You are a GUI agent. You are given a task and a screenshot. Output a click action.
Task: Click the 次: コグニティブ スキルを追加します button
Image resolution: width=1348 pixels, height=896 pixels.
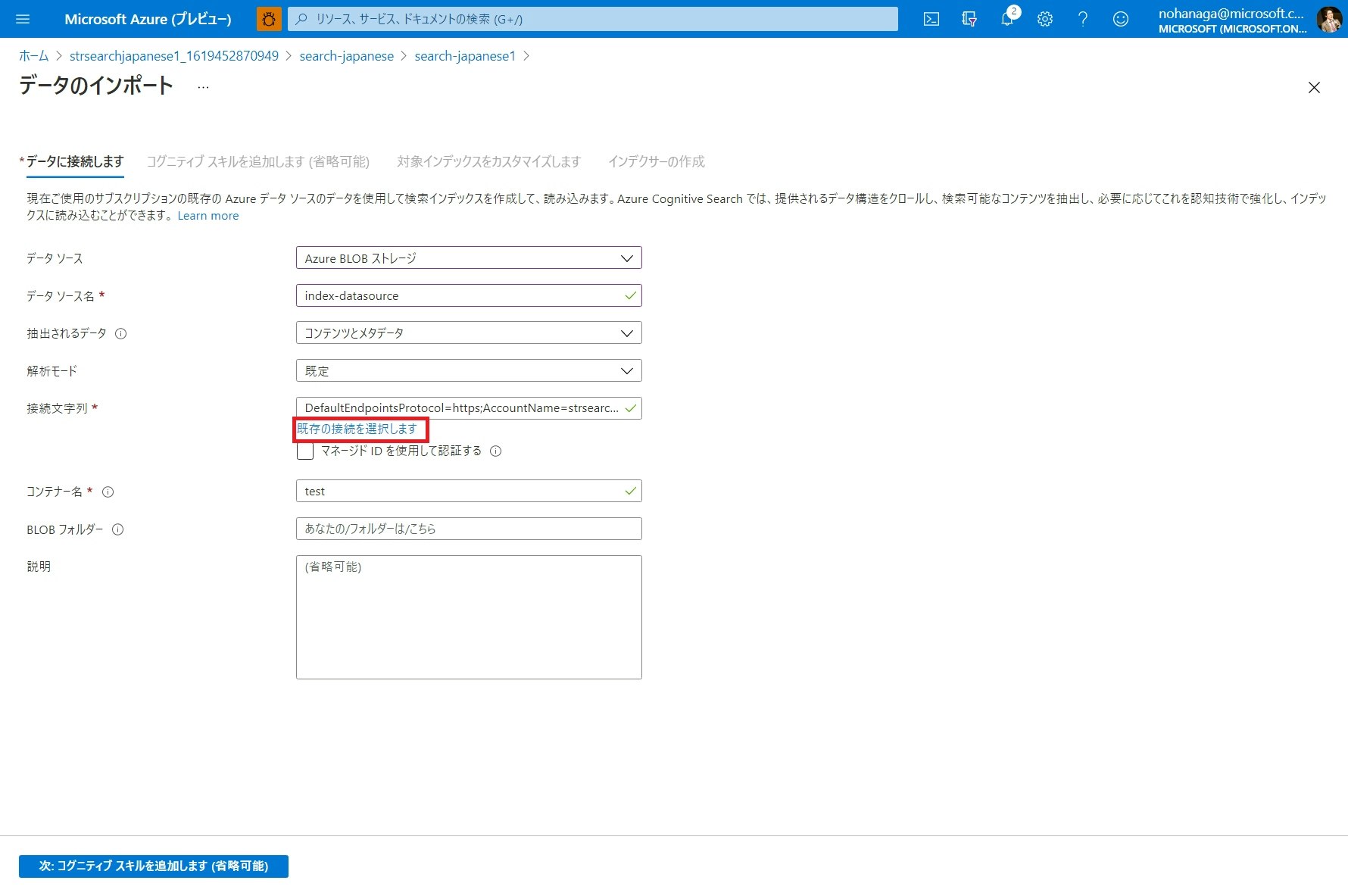pyautogui.click(x=154, y=866)
